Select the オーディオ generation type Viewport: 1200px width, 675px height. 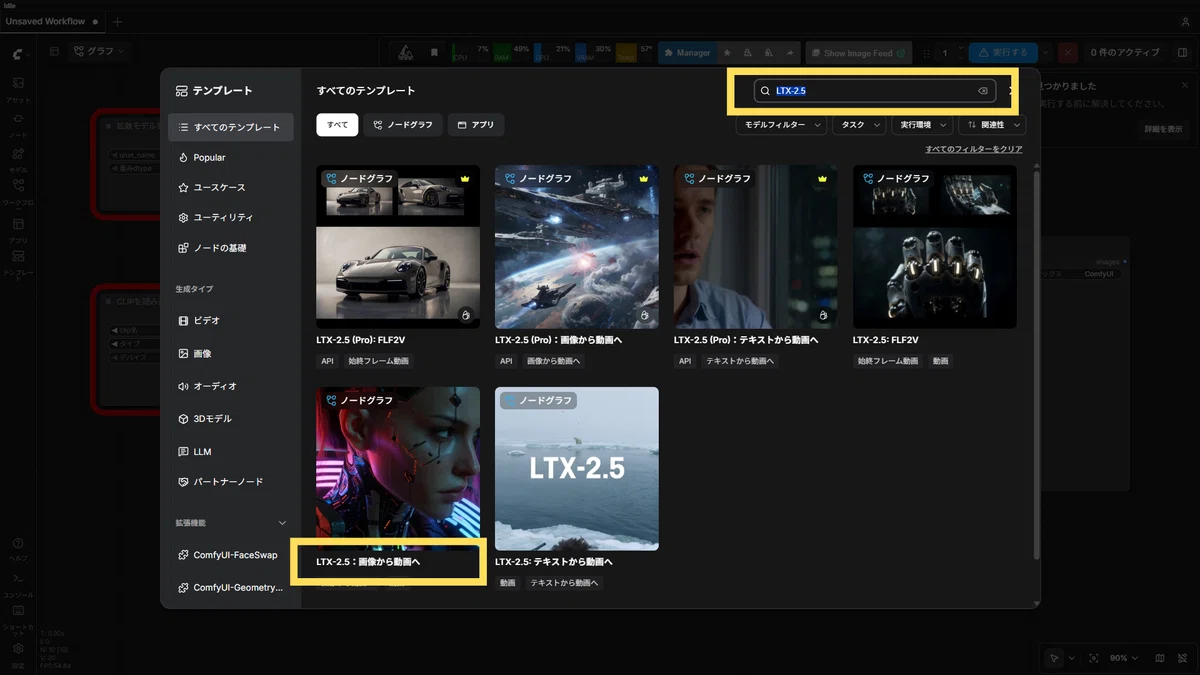click(x=231, y=386)
